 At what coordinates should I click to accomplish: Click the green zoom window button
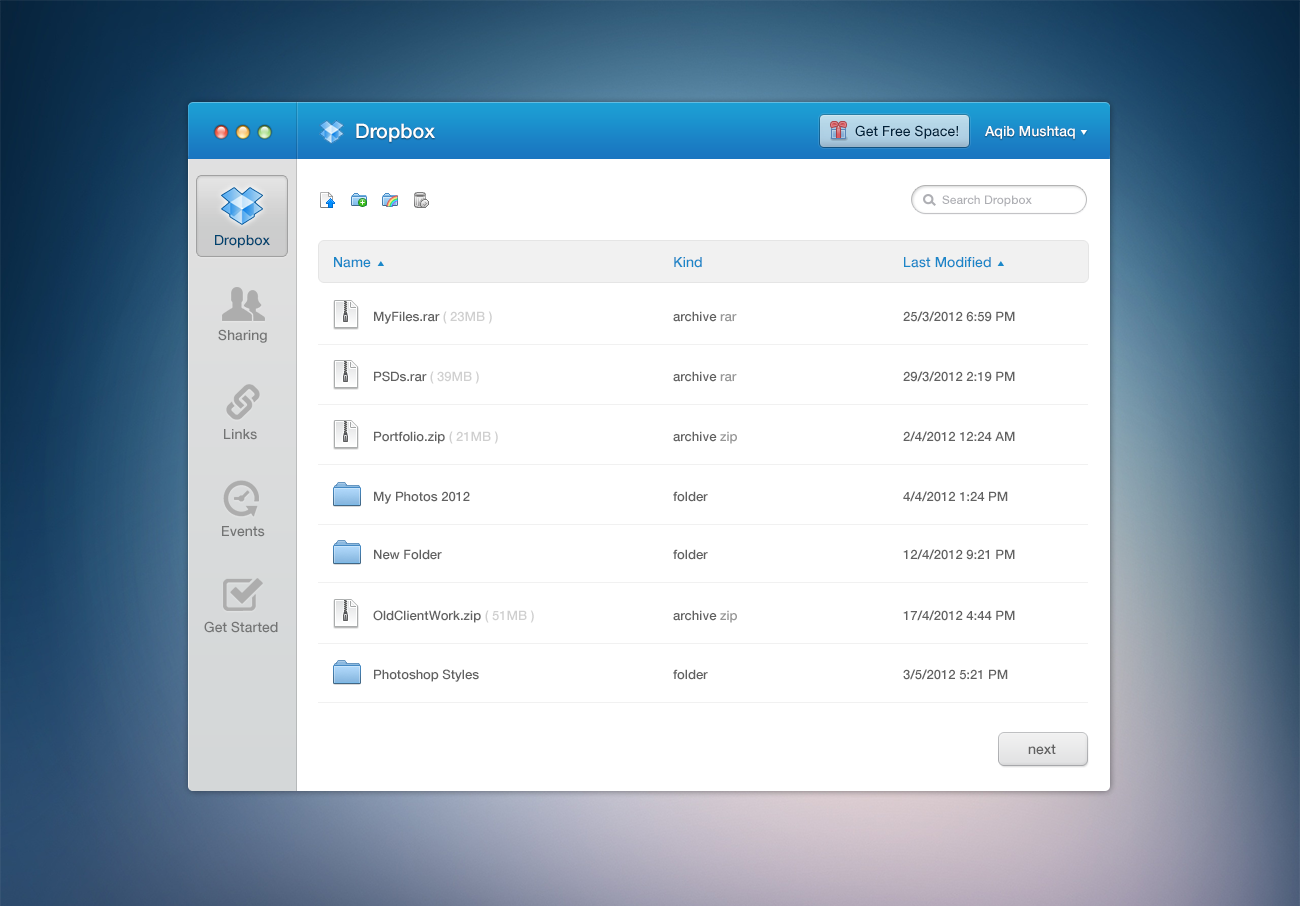[265, 132]
